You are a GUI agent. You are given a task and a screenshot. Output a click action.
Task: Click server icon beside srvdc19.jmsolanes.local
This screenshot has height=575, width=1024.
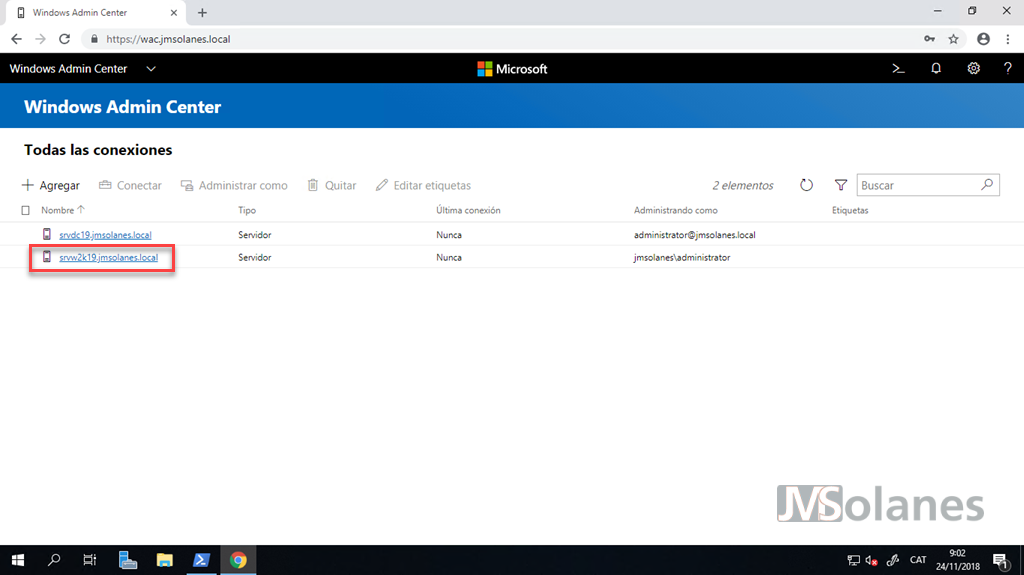click(x=46, y=234)
